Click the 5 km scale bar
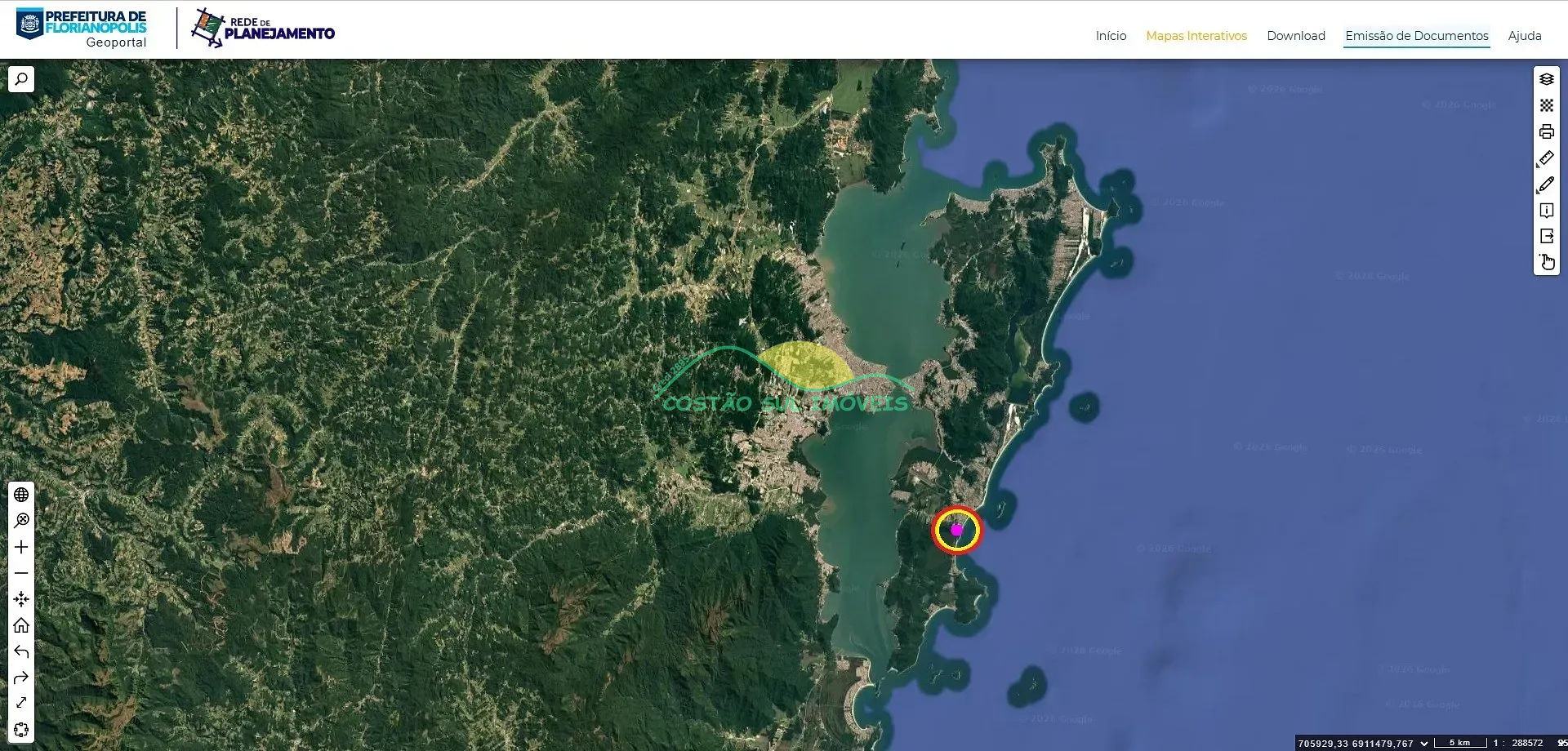1568x751 pixels. (1460, 743)
